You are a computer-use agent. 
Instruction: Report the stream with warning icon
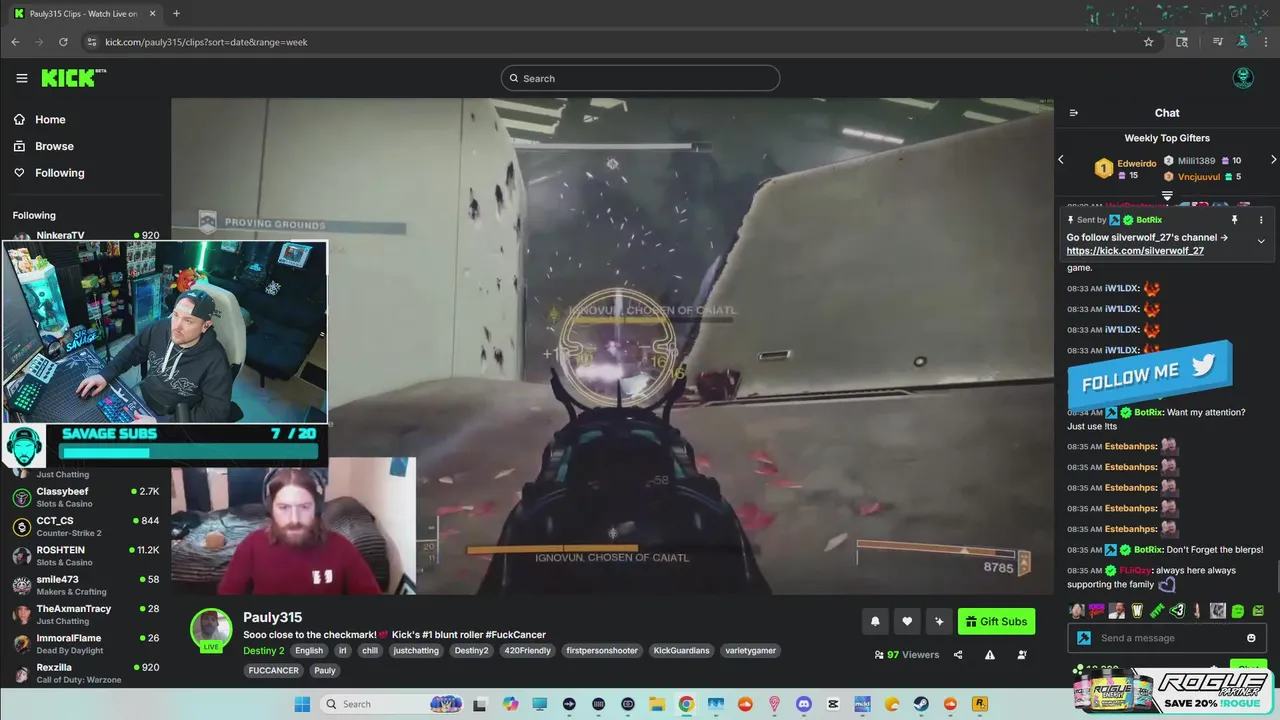pos(990,655)
